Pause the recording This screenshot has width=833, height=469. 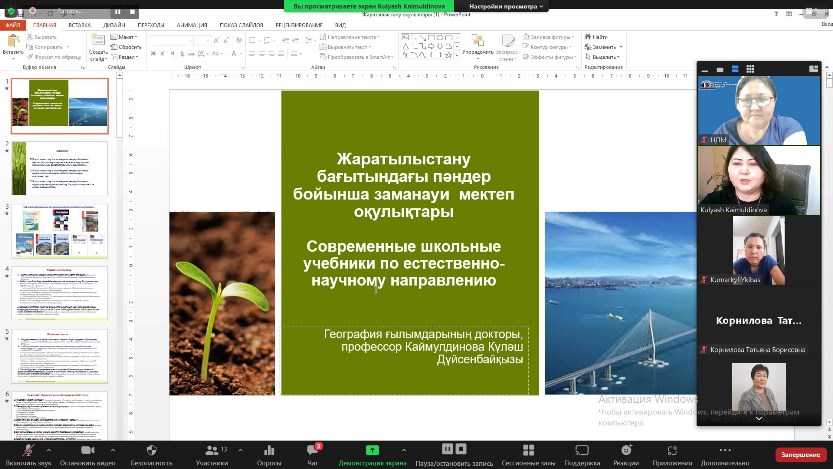tap(447, 450)
